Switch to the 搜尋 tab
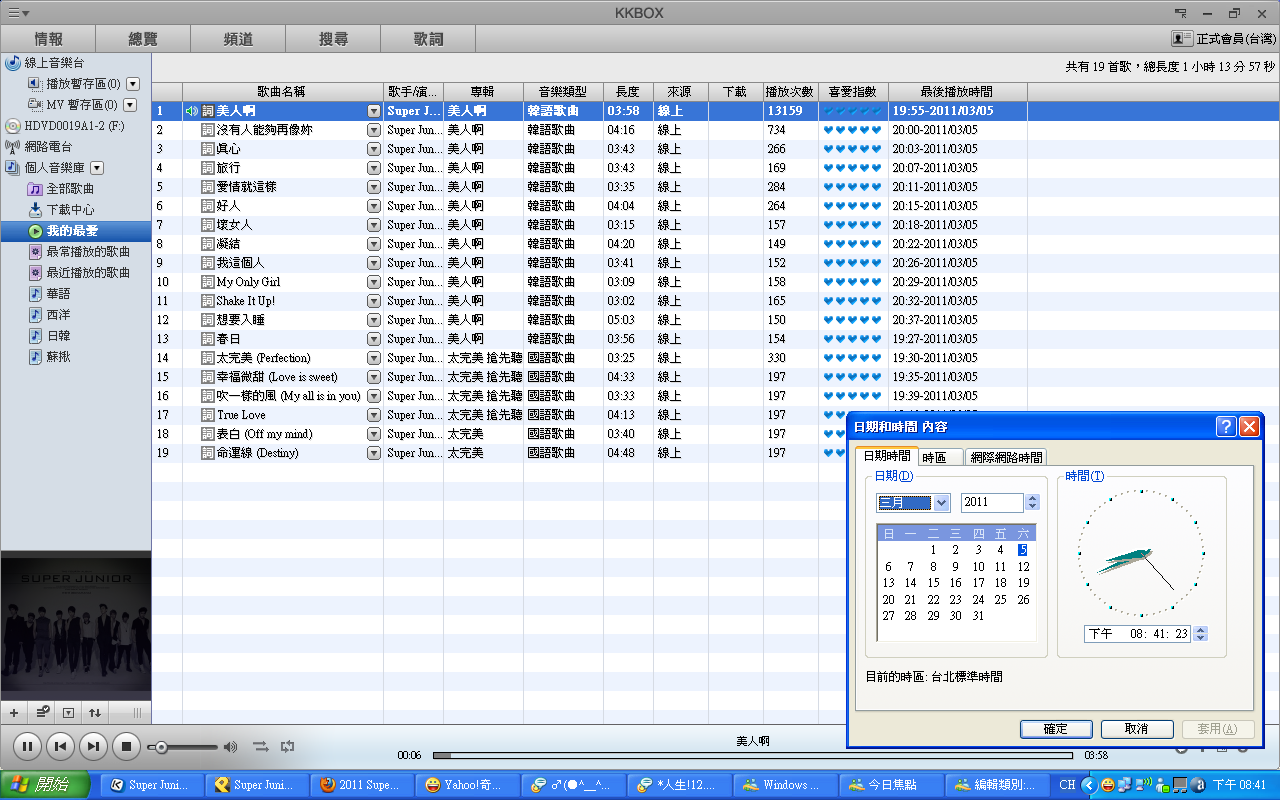Viewport: 1280px width, 800px height. (333, 39)
